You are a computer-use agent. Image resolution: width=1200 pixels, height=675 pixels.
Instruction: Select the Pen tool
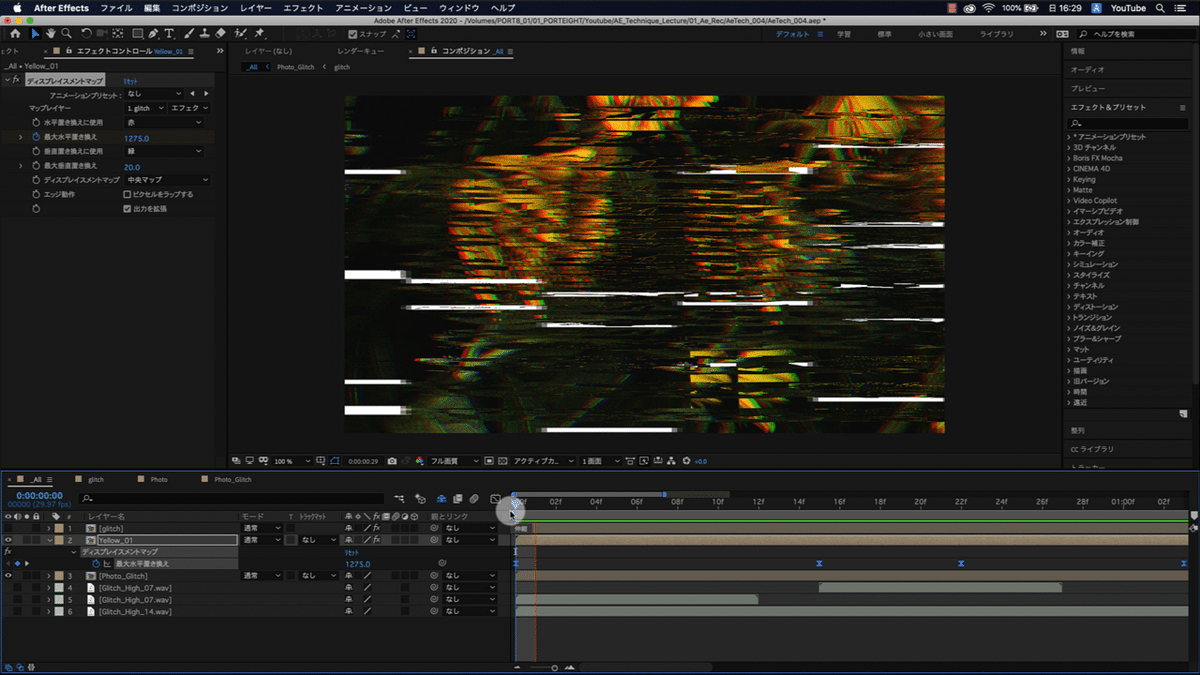[153, 33]
